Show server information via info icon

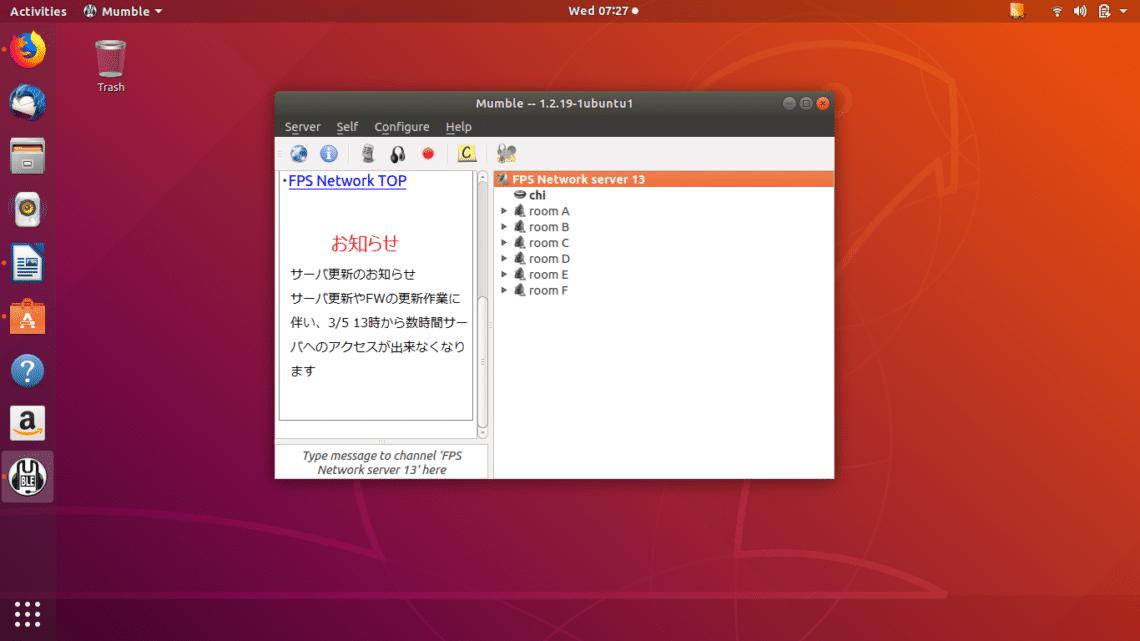(x=327, y=153)
